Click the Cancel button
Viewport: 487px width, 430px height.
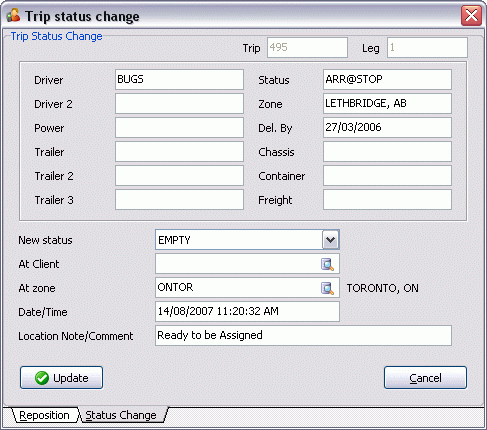(425, 378)
